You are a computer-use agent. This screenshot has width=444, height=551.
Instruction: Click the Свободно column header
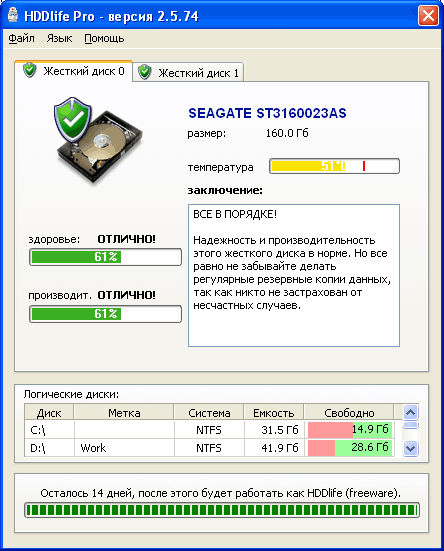pyautogui.click(x=349, y=413)
